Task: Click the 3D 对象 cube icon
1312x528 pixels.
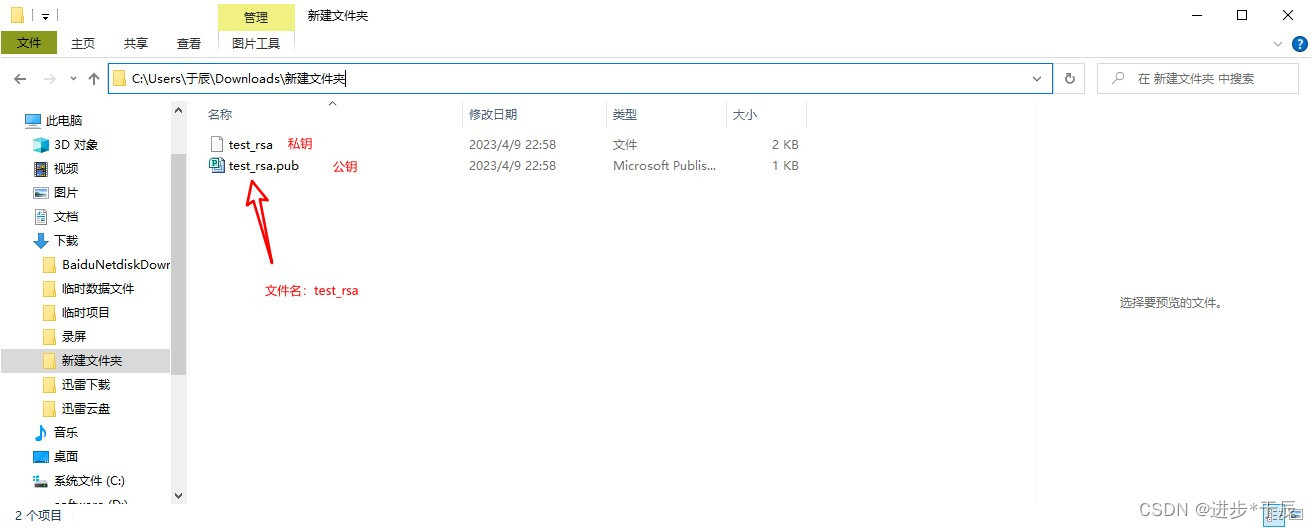Action: pyautogui.click(x=41, y=145)
